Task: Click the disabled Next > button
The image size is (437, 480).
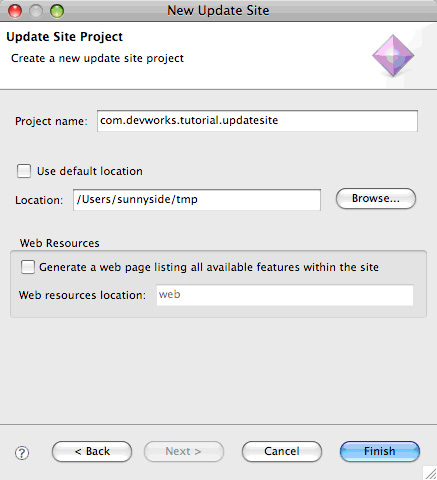Action: [x=184, y=451]
